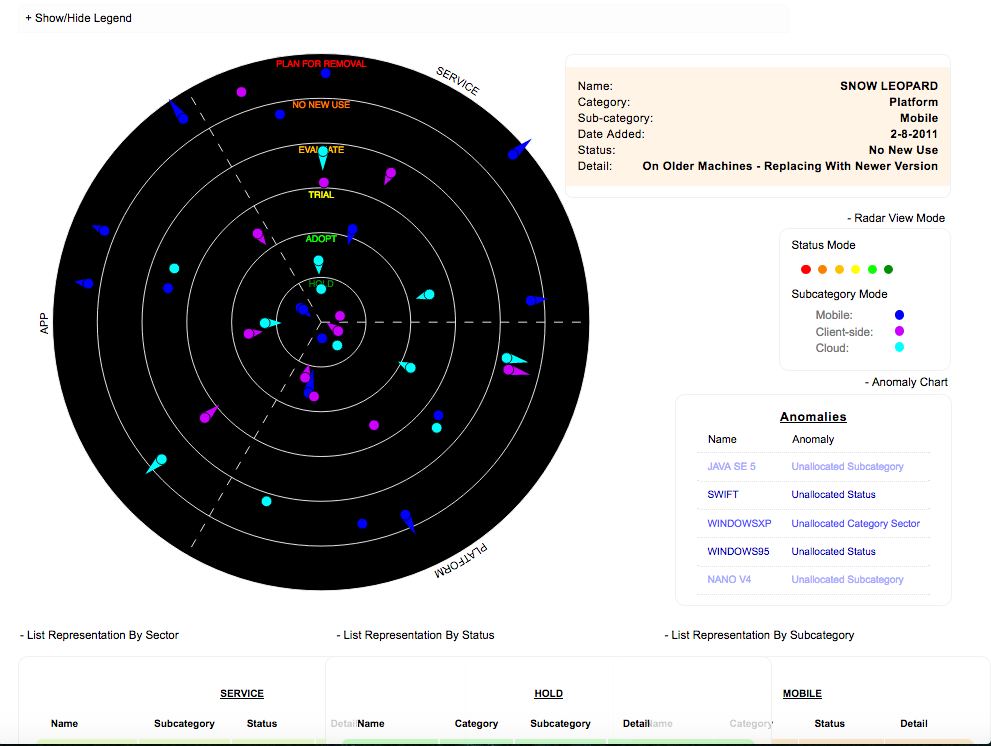Select the blue marker above the dashed line's right end
The height and width of the screenshot is (746, 991).
click(x=535, y=301)
